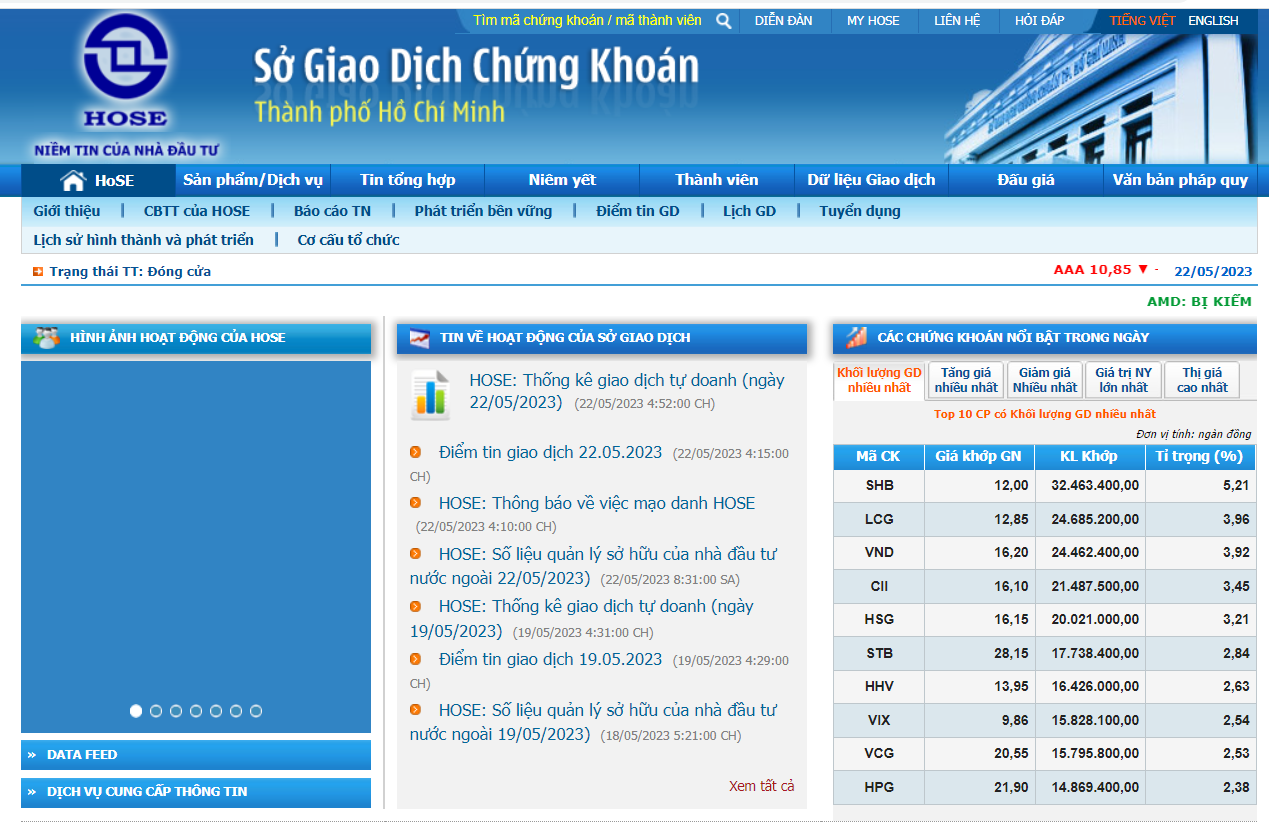Select the first slideshow dot
The image size is (1269, 827).
click(x=136, y=711)
